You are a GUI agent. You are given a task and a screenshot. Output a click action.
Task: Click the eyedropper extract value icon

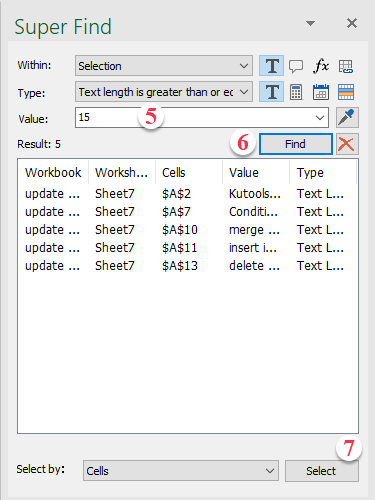347,117
